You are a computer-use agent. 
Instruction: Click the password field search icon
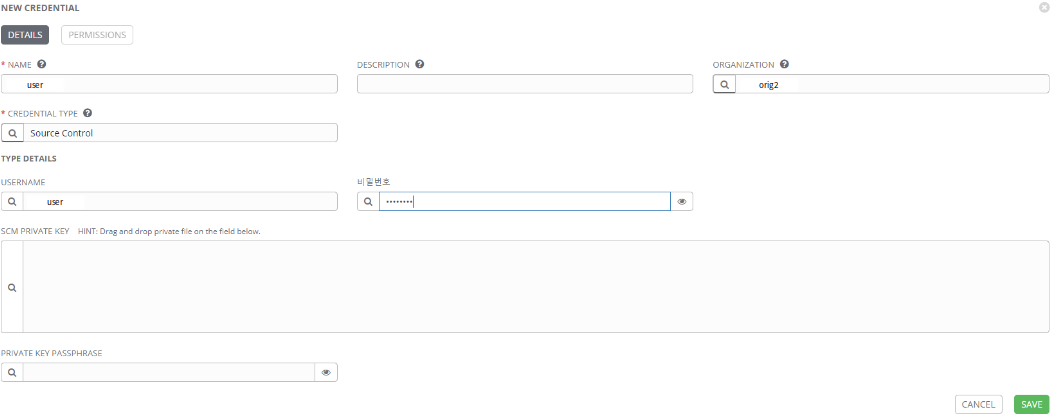(368, 202)
